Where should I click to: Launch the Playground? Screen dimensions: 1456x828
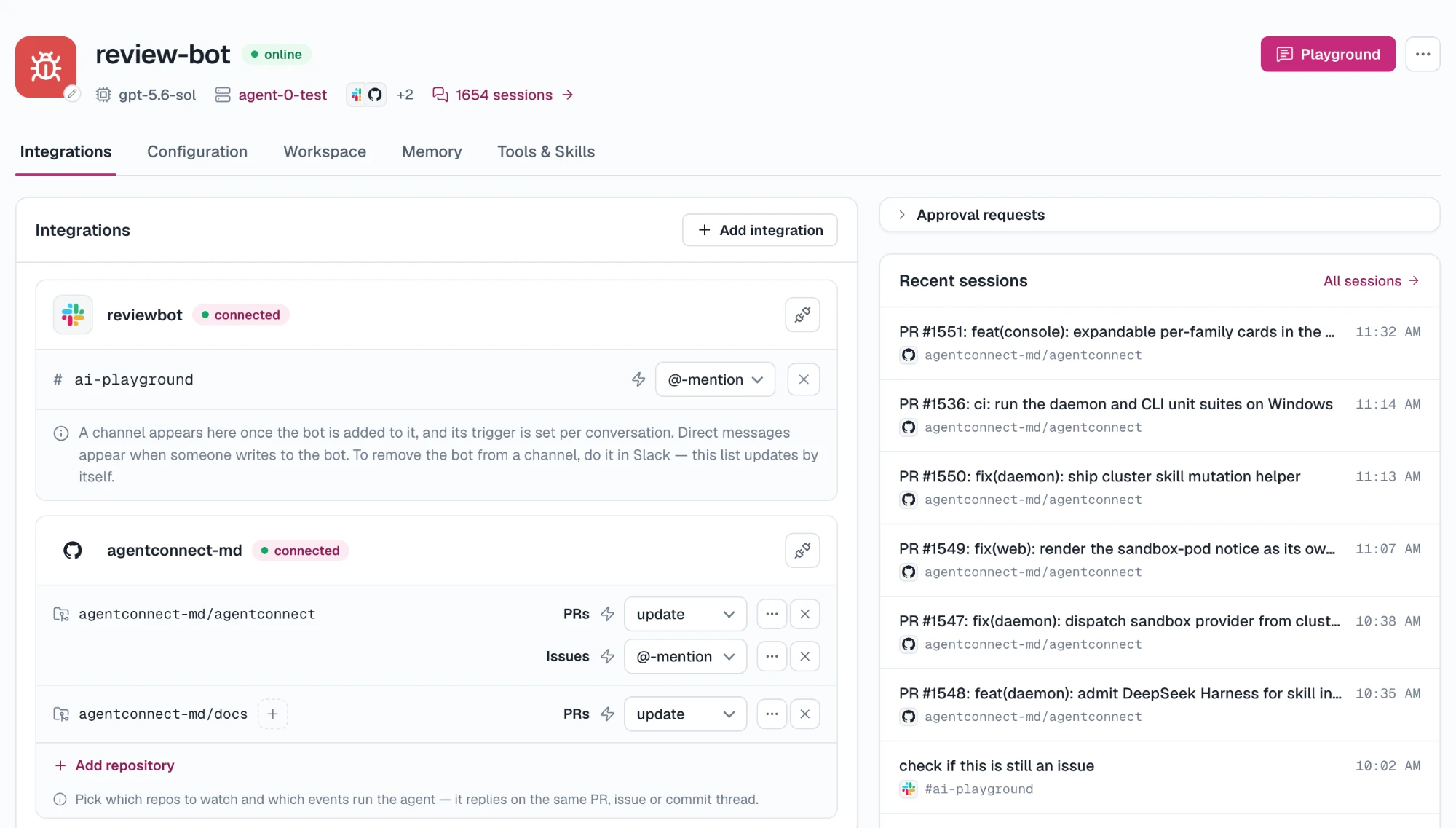[x=1328, y=54]
